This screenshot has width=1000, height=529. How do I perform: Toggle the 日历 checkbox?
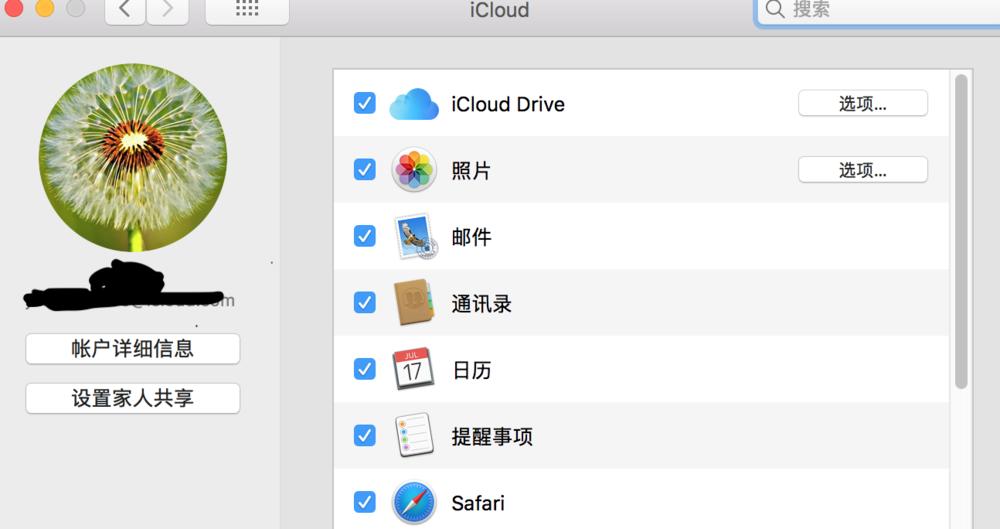[365, 368]
